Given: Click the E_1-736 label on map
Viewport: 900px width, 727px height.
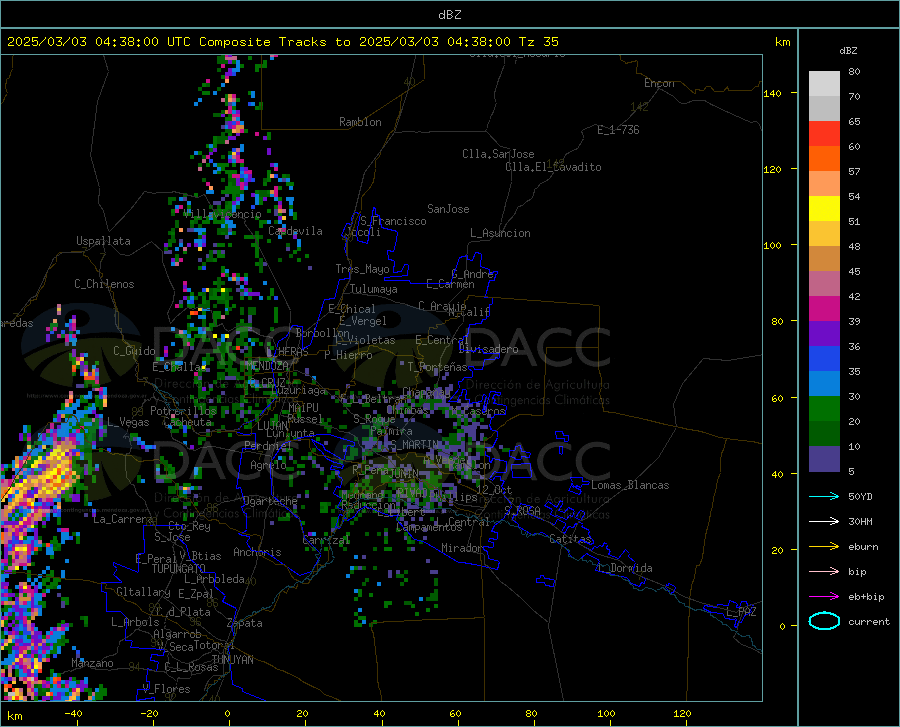Looking at the screenshot, I should click(618, 130).
